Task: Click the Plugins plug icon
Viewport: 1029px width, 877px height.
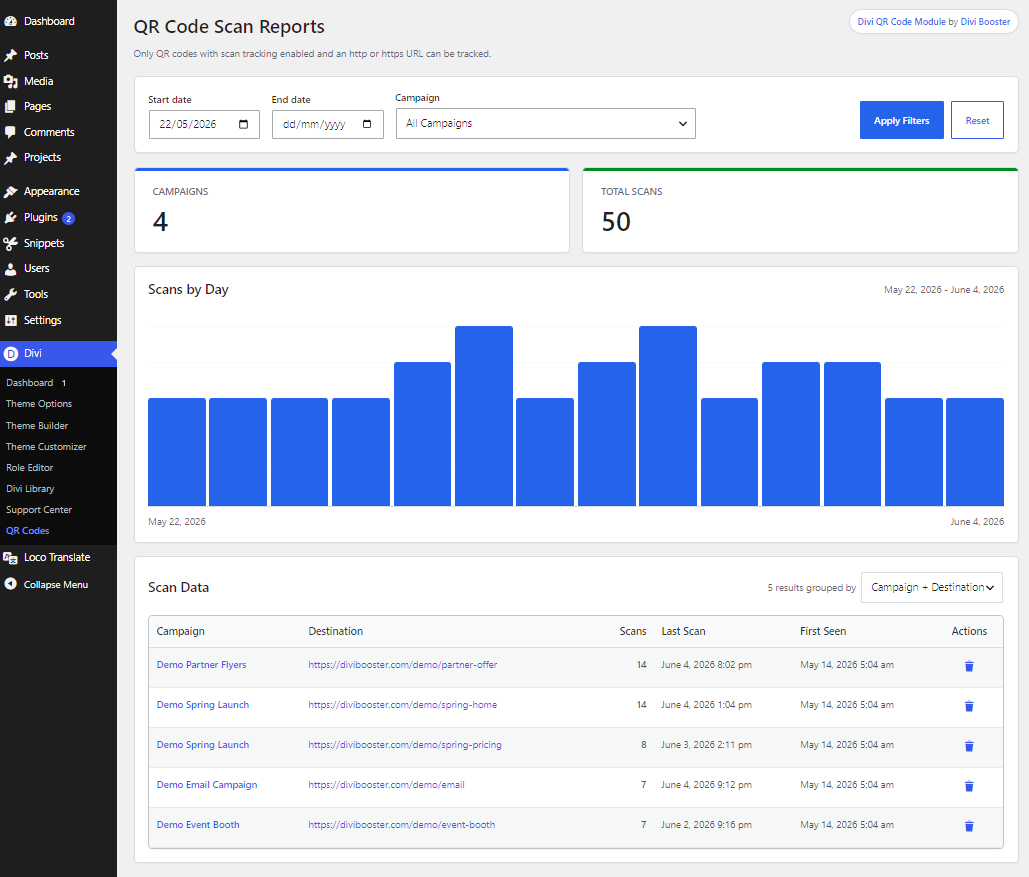Action: tap(10, 217)
